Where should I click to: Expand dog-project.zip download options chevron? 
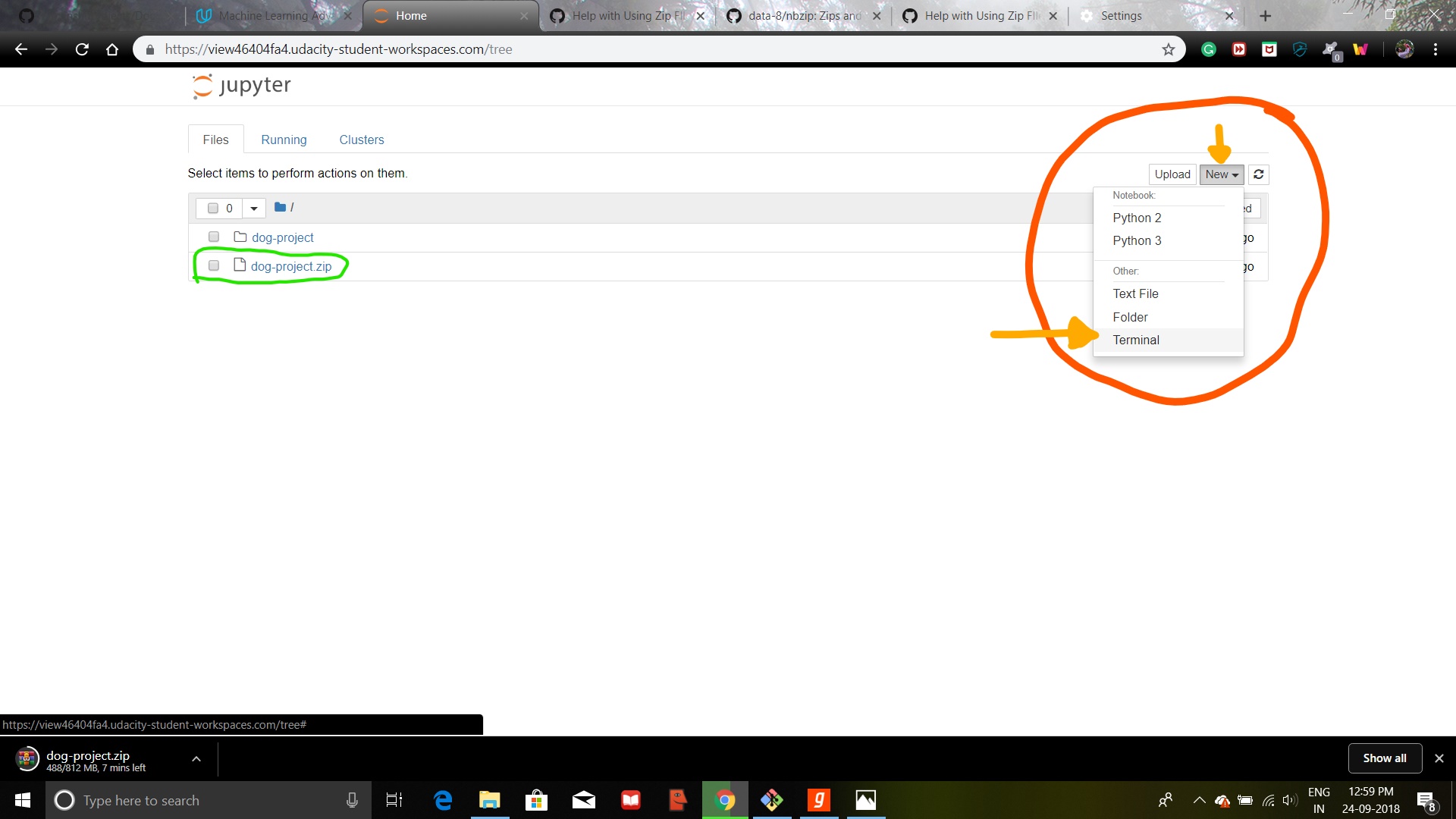point(196,759)
